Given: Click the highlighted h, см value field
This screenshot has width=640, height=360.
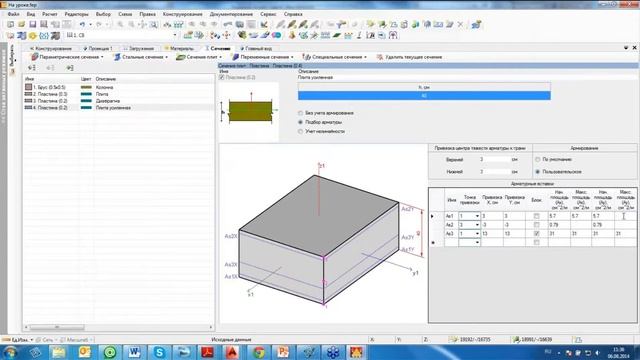Looking at the screenshot, I should [x=424, y=96].
